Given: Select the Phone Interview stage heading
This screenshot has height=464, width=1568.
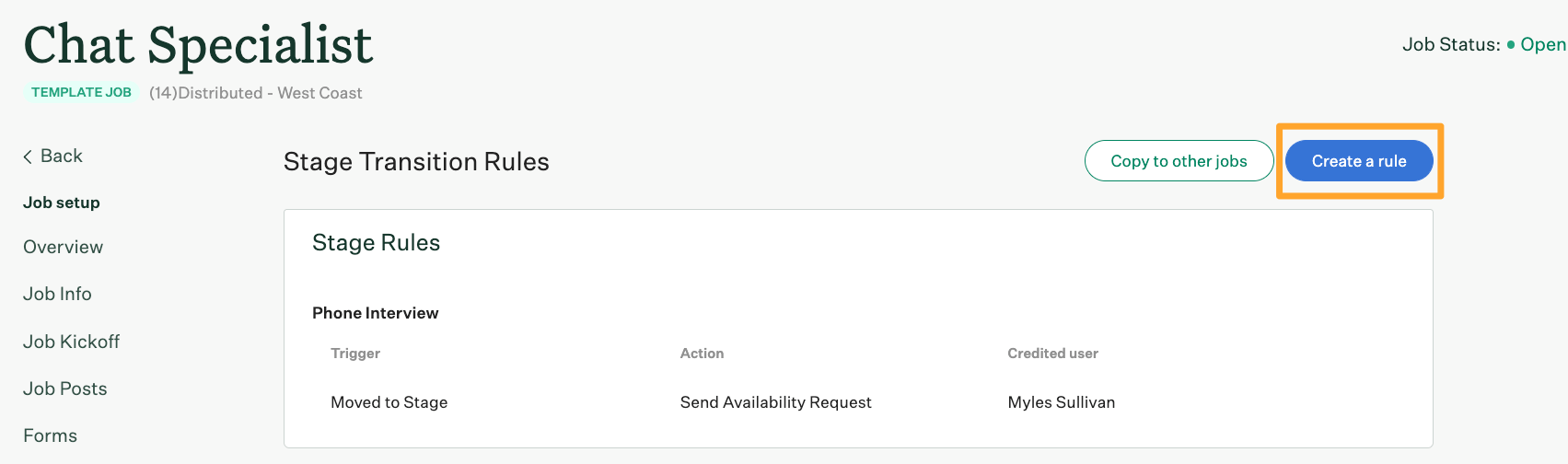Looking at the screenshot, I should pyautogui.click(x=375, y=313).
